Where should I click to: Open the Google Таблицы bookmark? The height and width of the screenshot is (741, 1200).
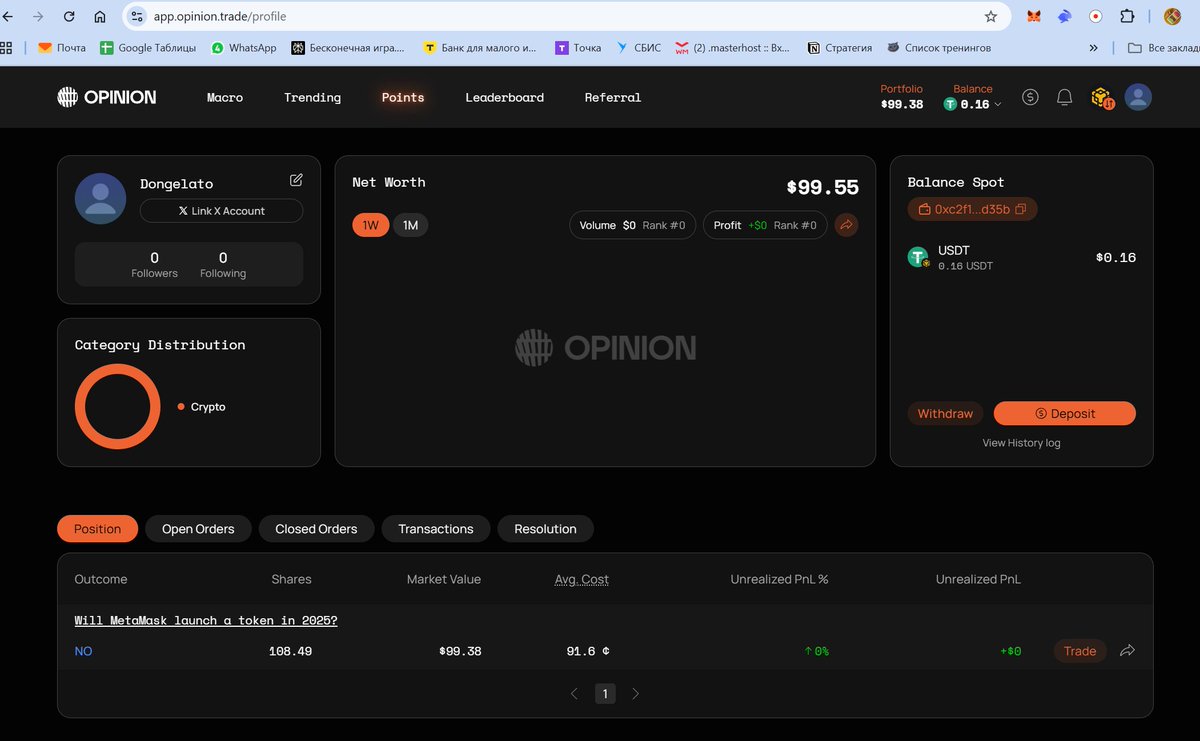(x=148, y=47)
